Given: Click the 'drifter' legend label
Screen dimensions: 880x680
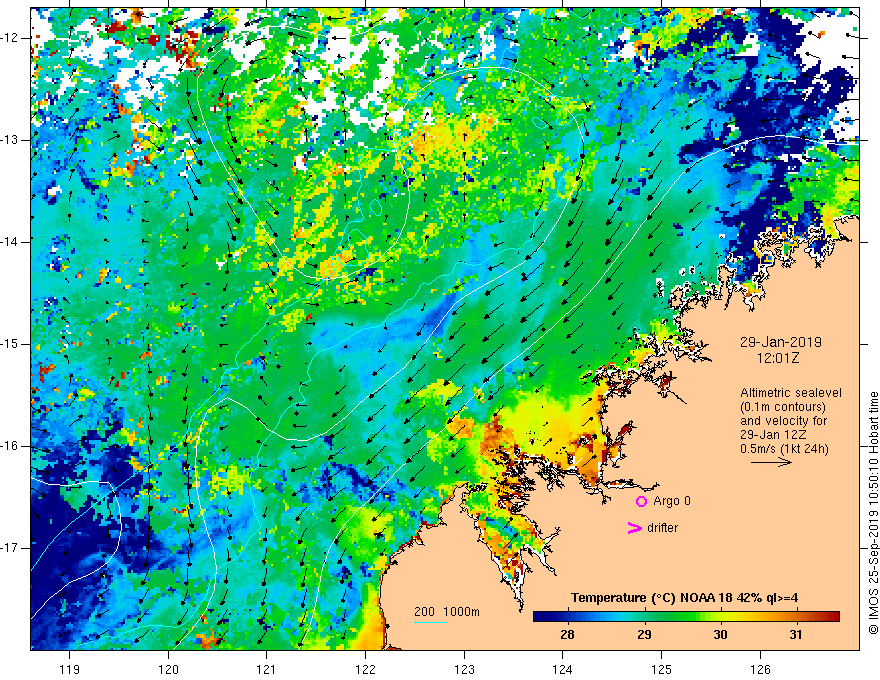Looking at the screenshot, I should click(662, 528).
